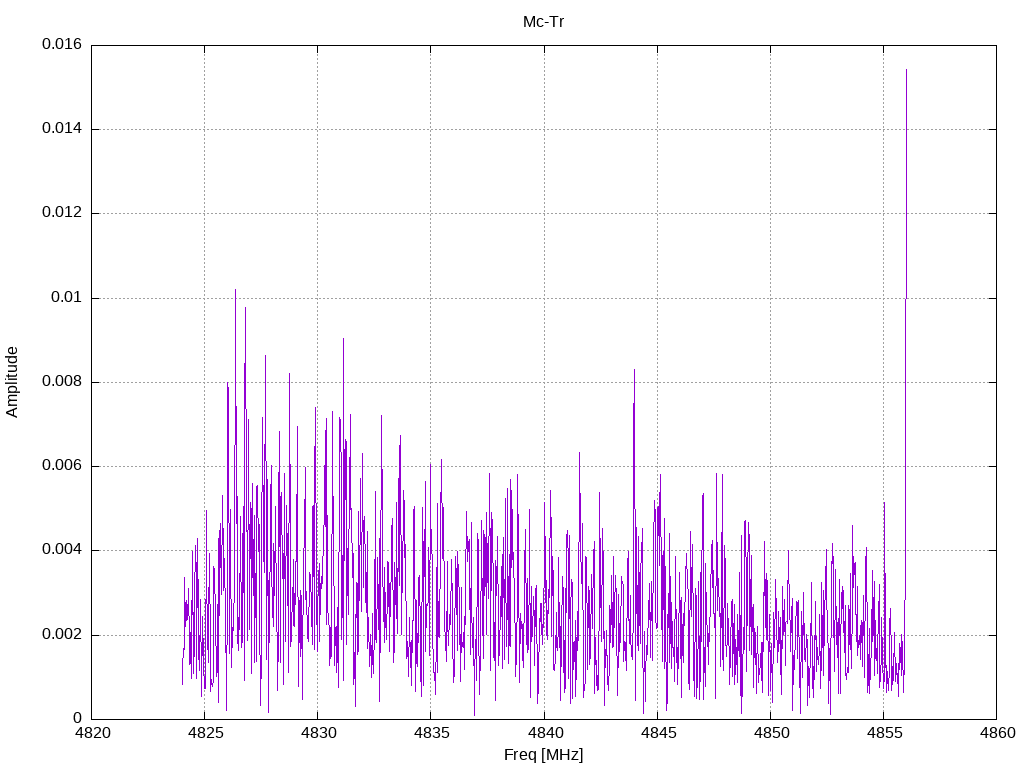
Task: Click the x-axis tick label 4850
Action: click(771, 733)
